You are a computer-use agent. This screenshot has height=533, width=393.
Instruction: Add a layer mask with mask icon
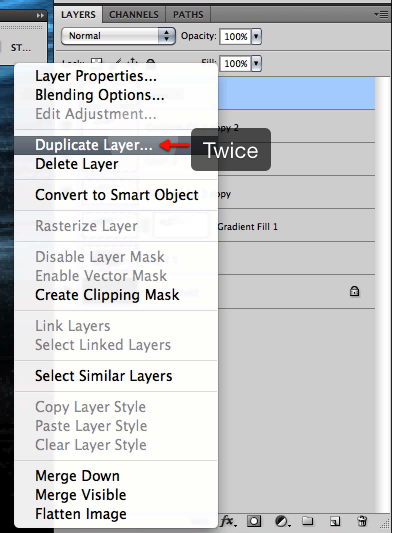pos(254,521)
